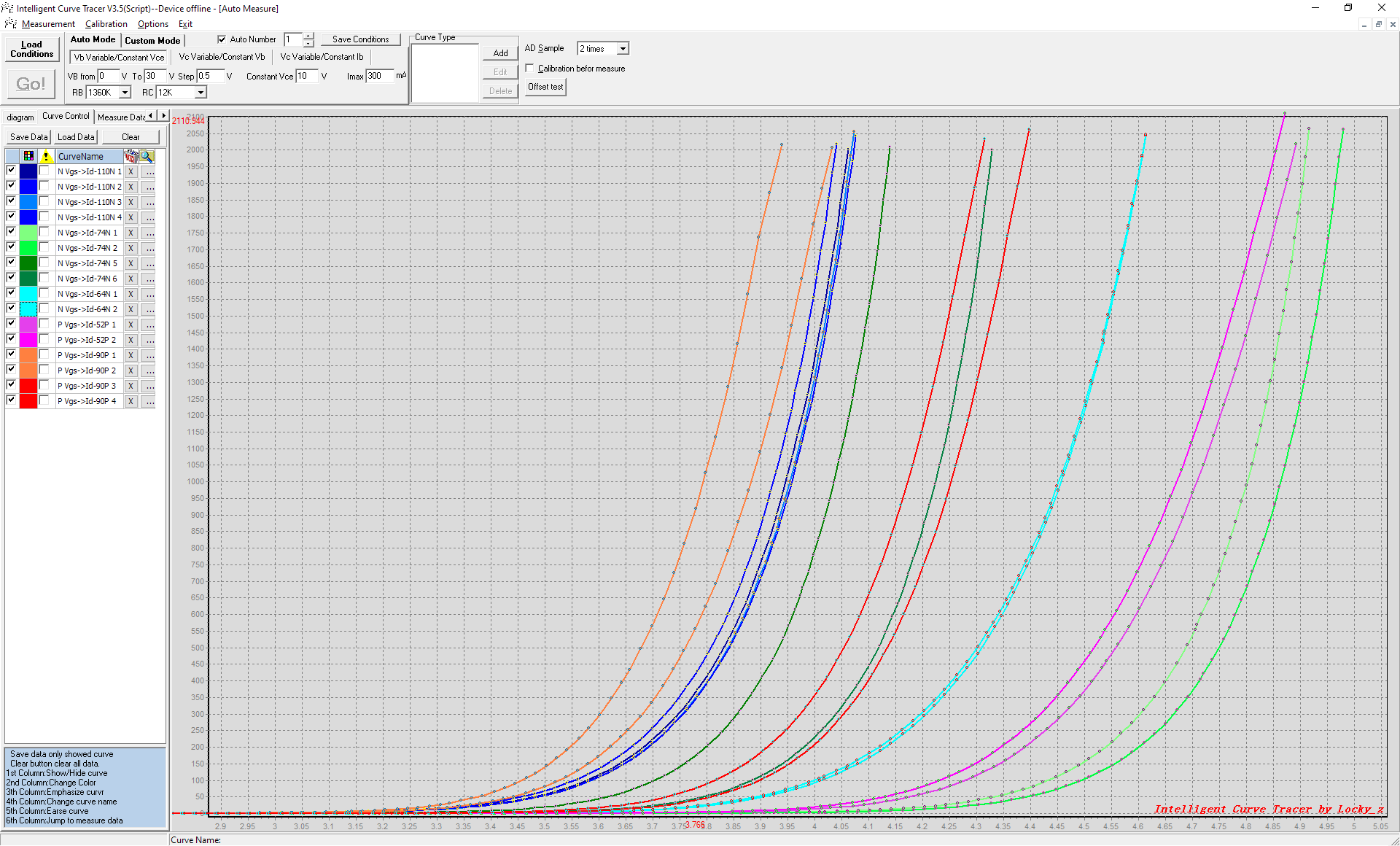Jump to measure data of N Vgs->Id-64N 1
Viewport: 1400px width, 846px height.
(148, 295)
